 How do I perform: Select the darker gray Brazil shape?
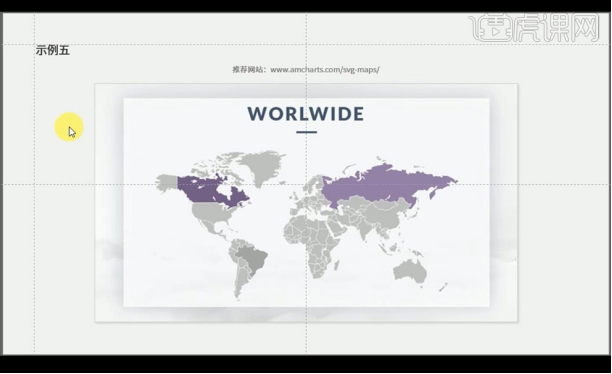(252, 258)
